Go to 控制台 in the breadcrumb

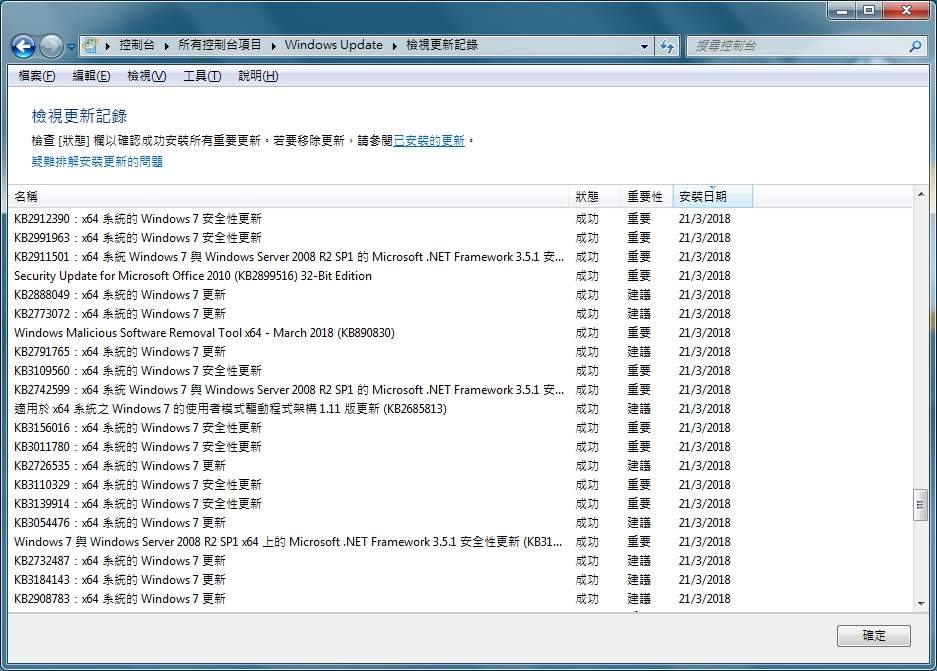(137, 45)
